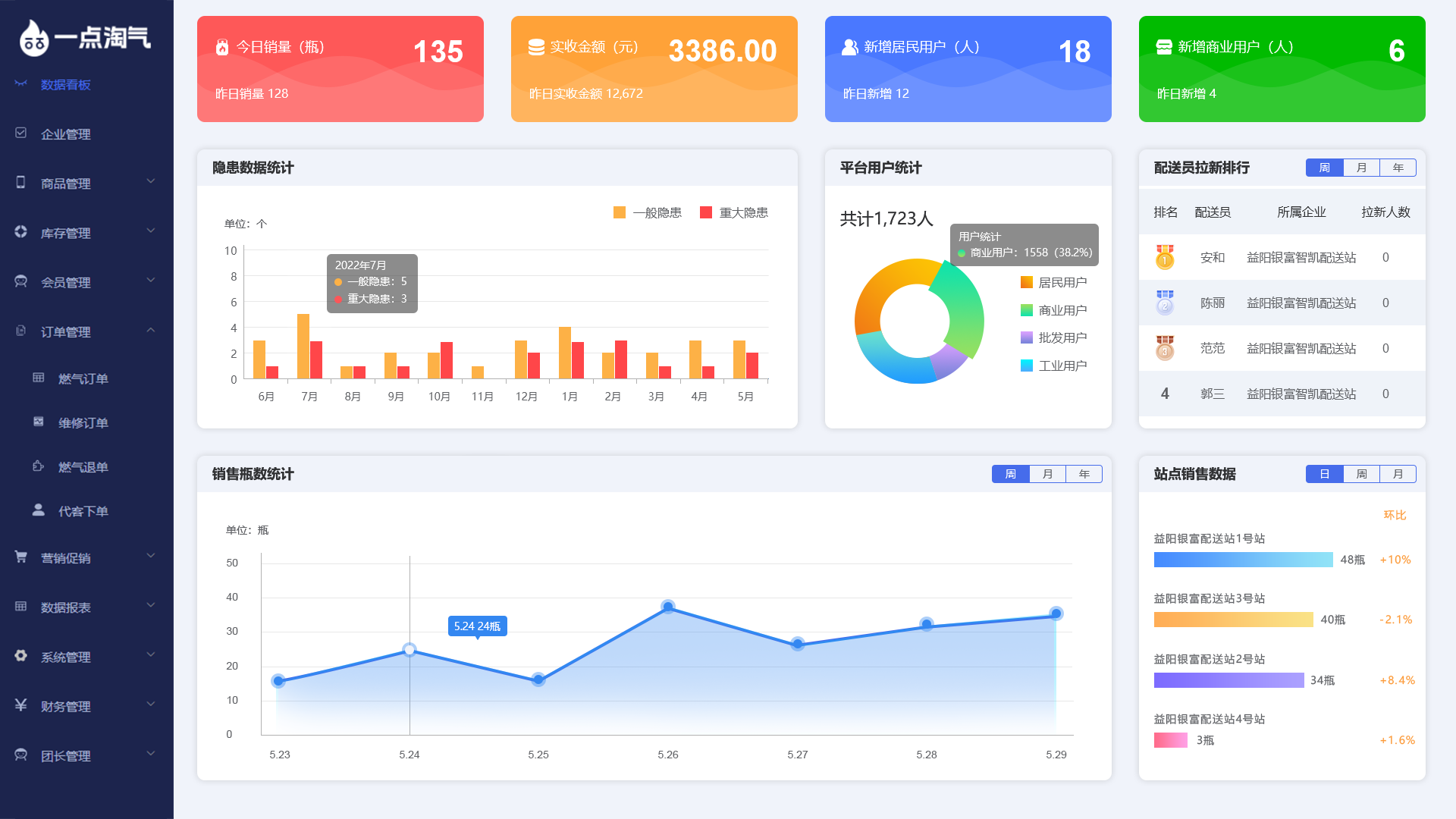The image size is (1456, 819).
Task: Switch 配送员拉新排行 to 月 tab
Action: point(1361,168)
